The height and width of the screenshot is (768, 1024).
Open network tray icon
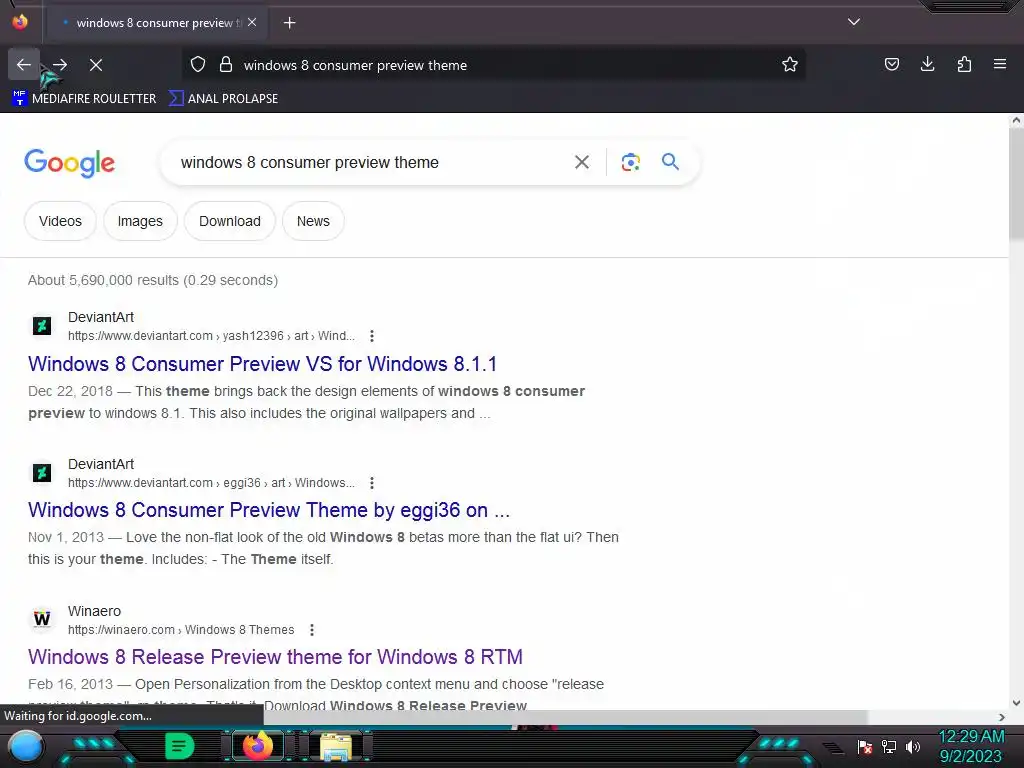click(x=888, y=747)
